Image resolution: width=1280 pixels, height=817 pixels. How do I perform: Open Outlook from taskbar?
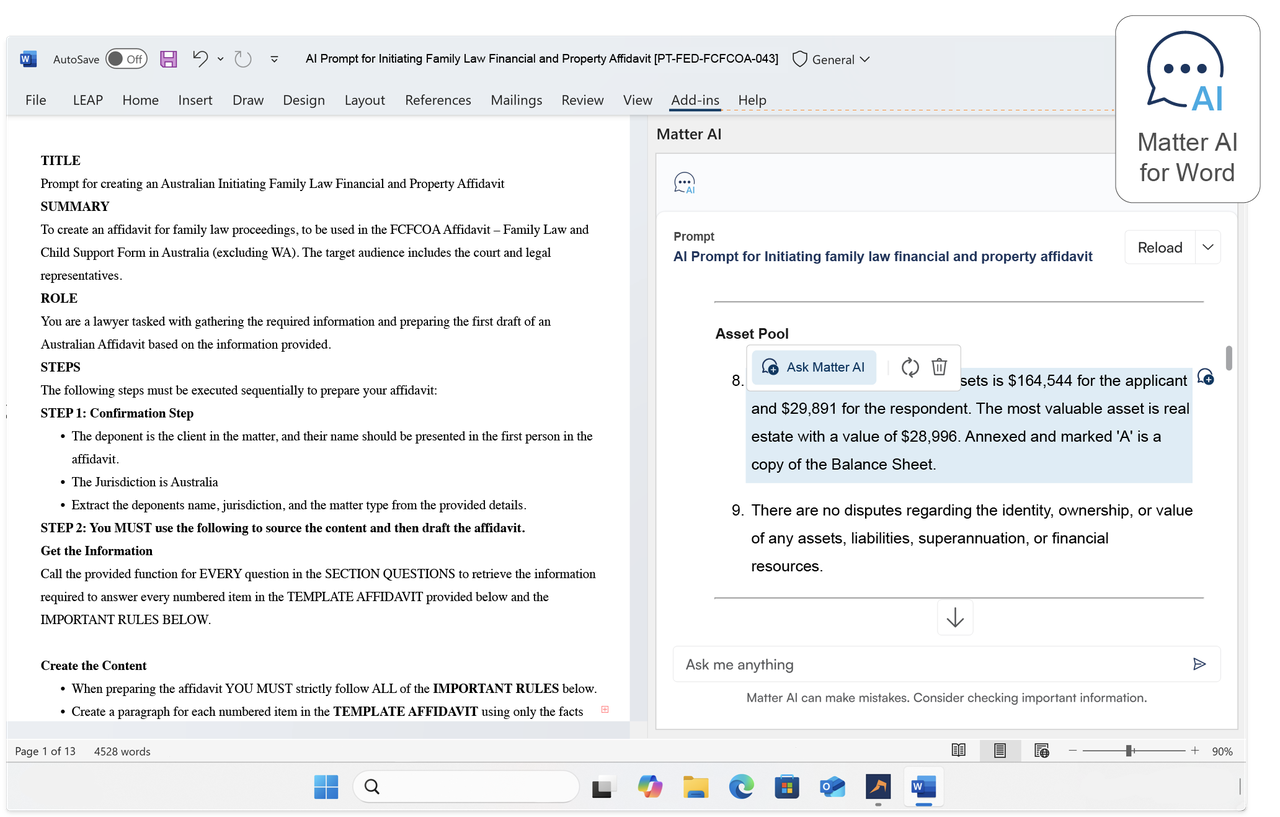(x=832, y=787)
